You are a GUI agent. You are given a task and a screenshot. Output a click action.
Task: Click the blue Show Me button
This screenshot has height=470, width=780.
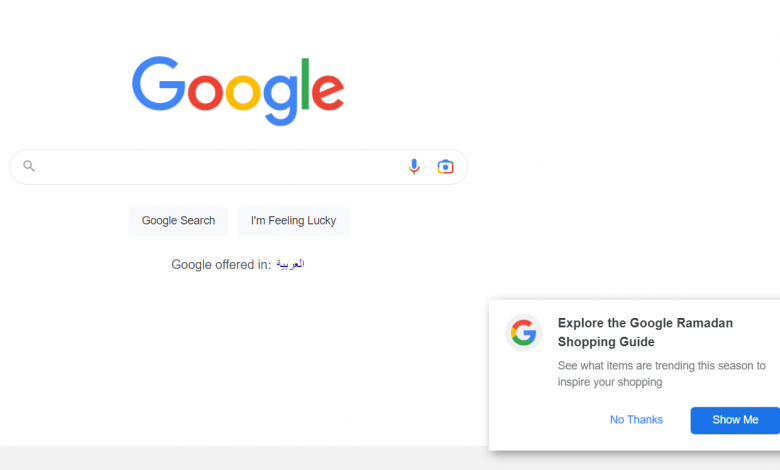pyautogui.click(x=735, y=420)
